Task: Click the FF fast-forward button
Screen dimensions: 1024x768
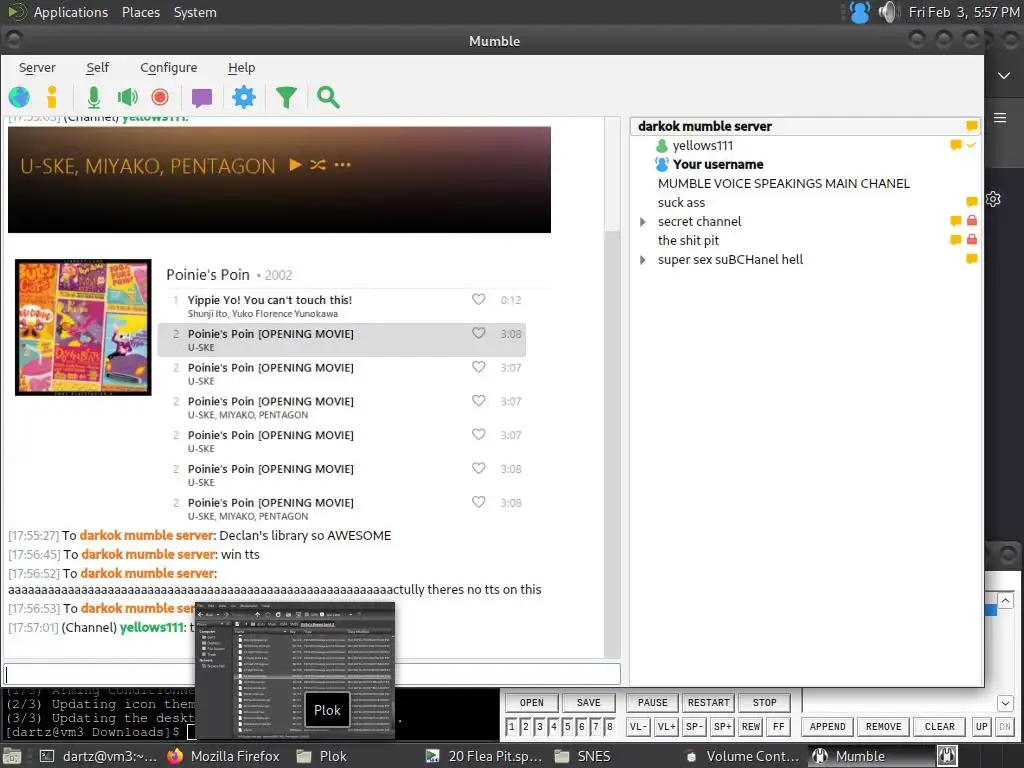Action: pyautogui.click(x=778, y=726)
